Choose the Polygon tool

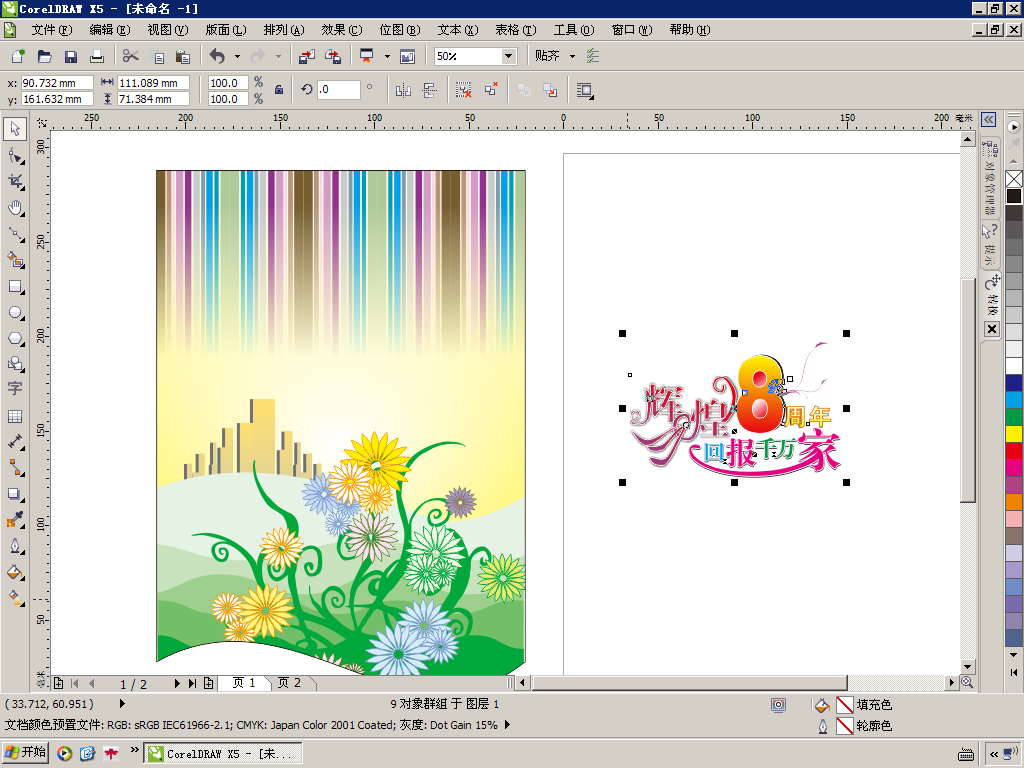pyautogui.click(x=15, y=338)
